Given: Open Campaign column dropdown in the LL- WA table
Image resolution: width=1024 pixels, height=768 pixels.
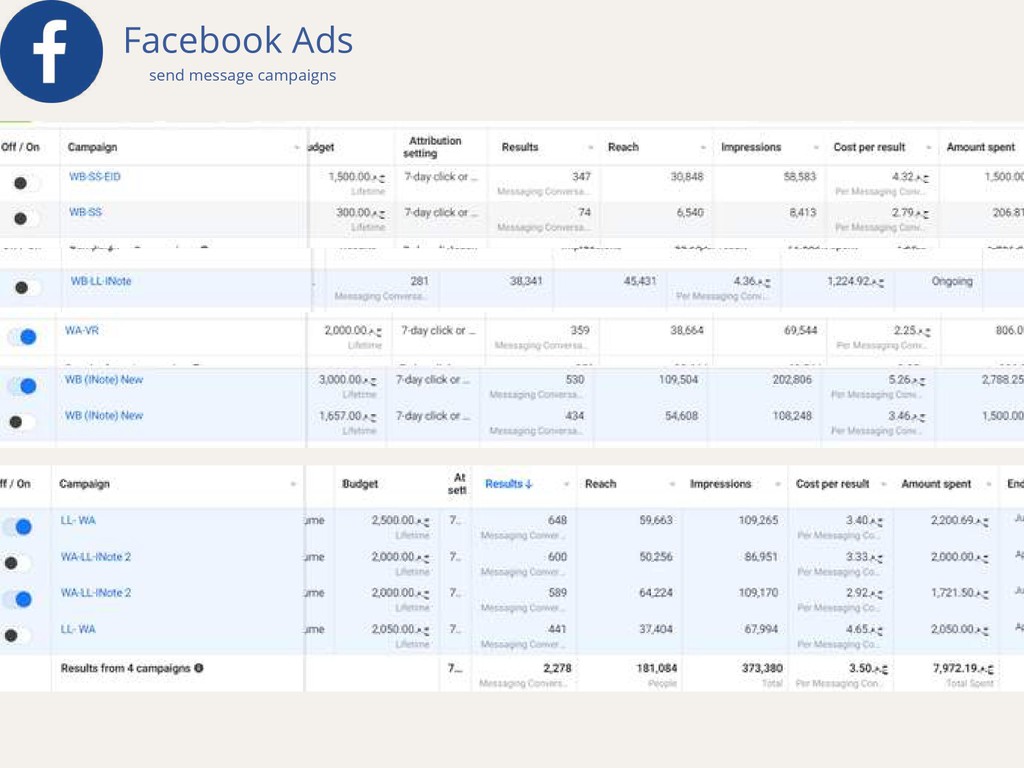Looking at the screenshot, I should pyautogui.click(x=293, y=484).
